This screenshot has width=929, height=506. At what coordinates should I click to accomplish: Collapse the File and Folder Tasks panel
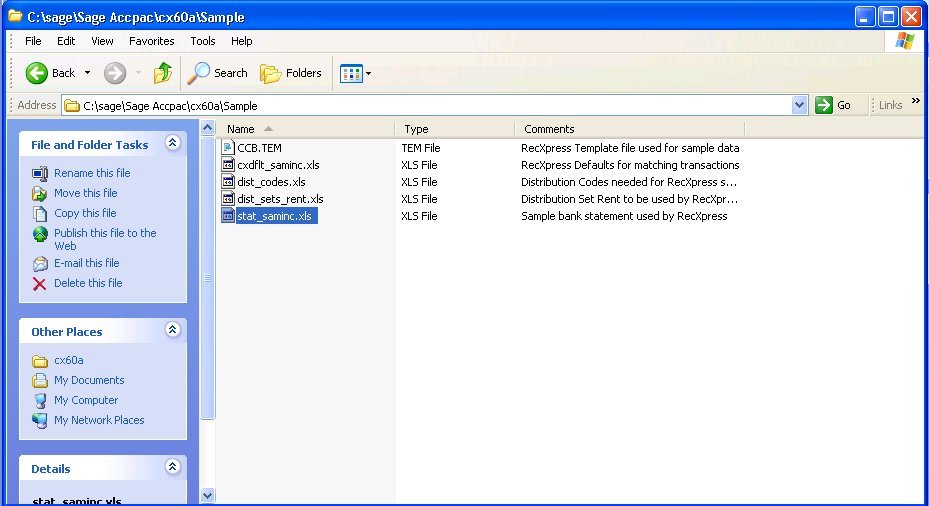click(172, 144)
